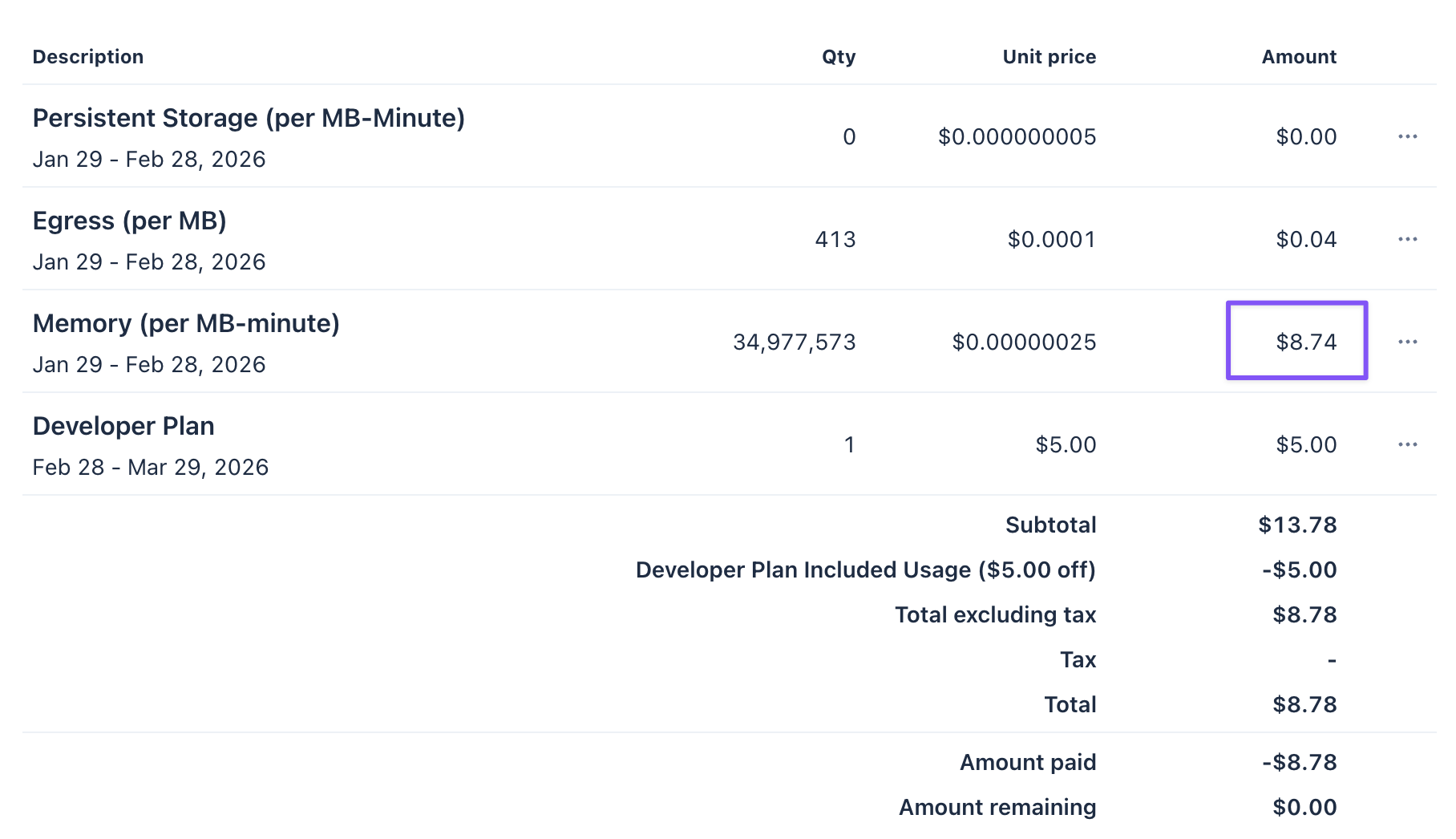Click the Developer Plan item name
The height and width of the screenshot is (839, 1456).
point(123,426)
